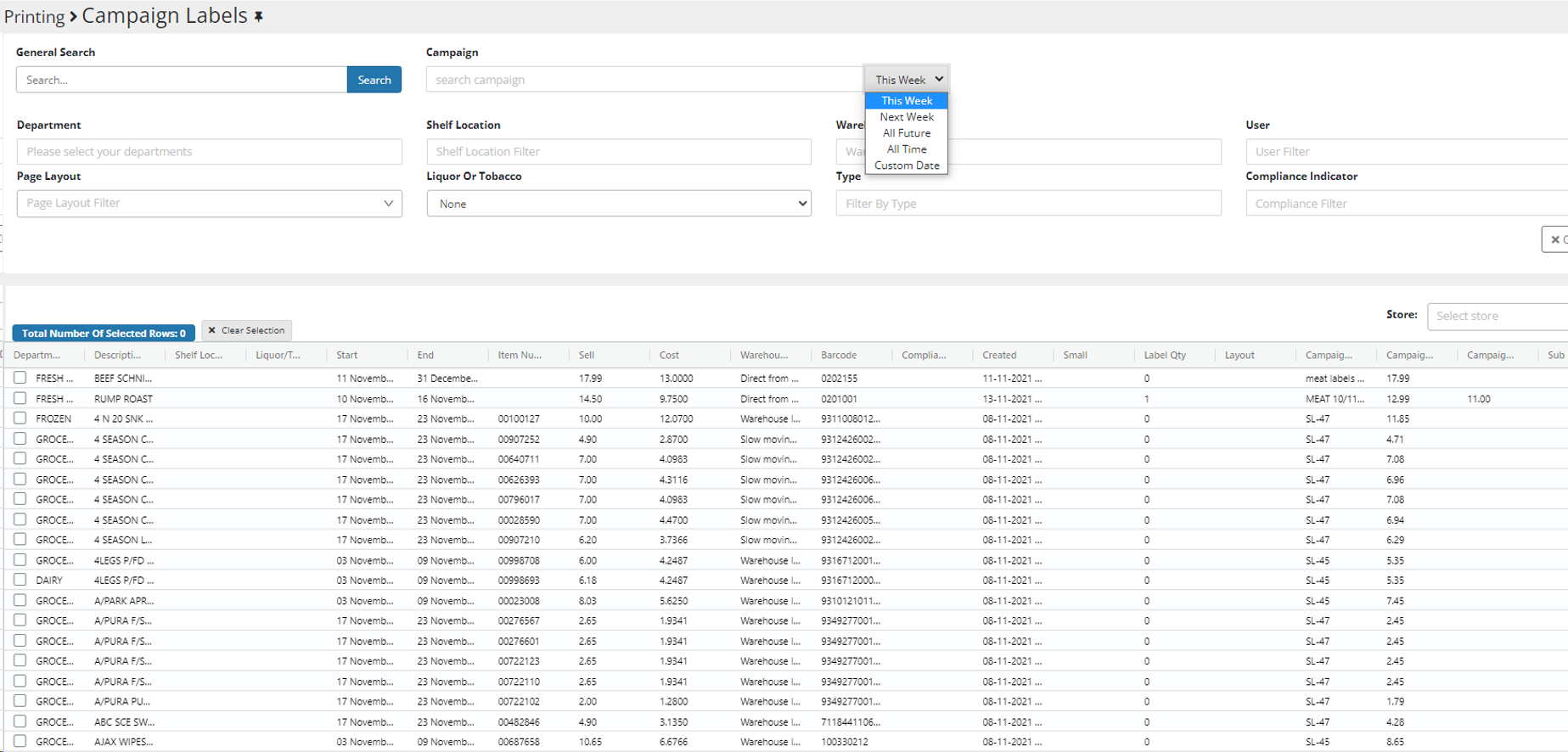Click sell price 10.65

point(590,742)
